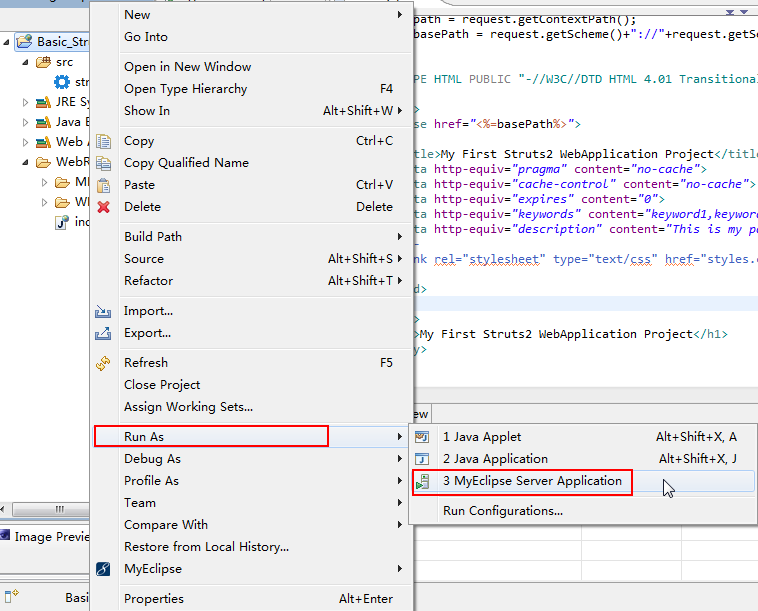
Task: Expand the META-INF folder node
Action: (x=44, y=182)
